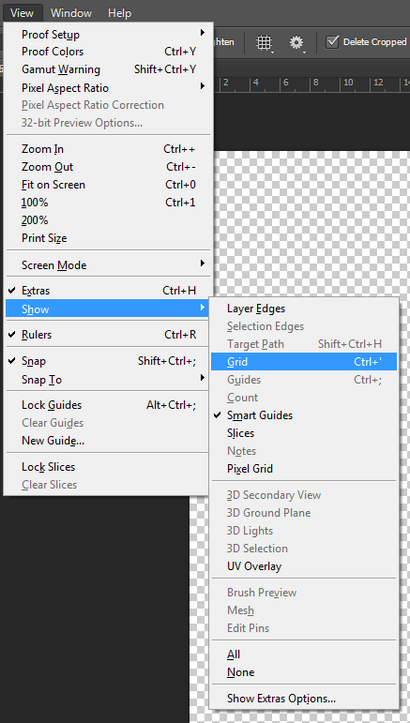
Task: Select Pixel Grid option
Action: pyautogui.click(x=304, y=469)
